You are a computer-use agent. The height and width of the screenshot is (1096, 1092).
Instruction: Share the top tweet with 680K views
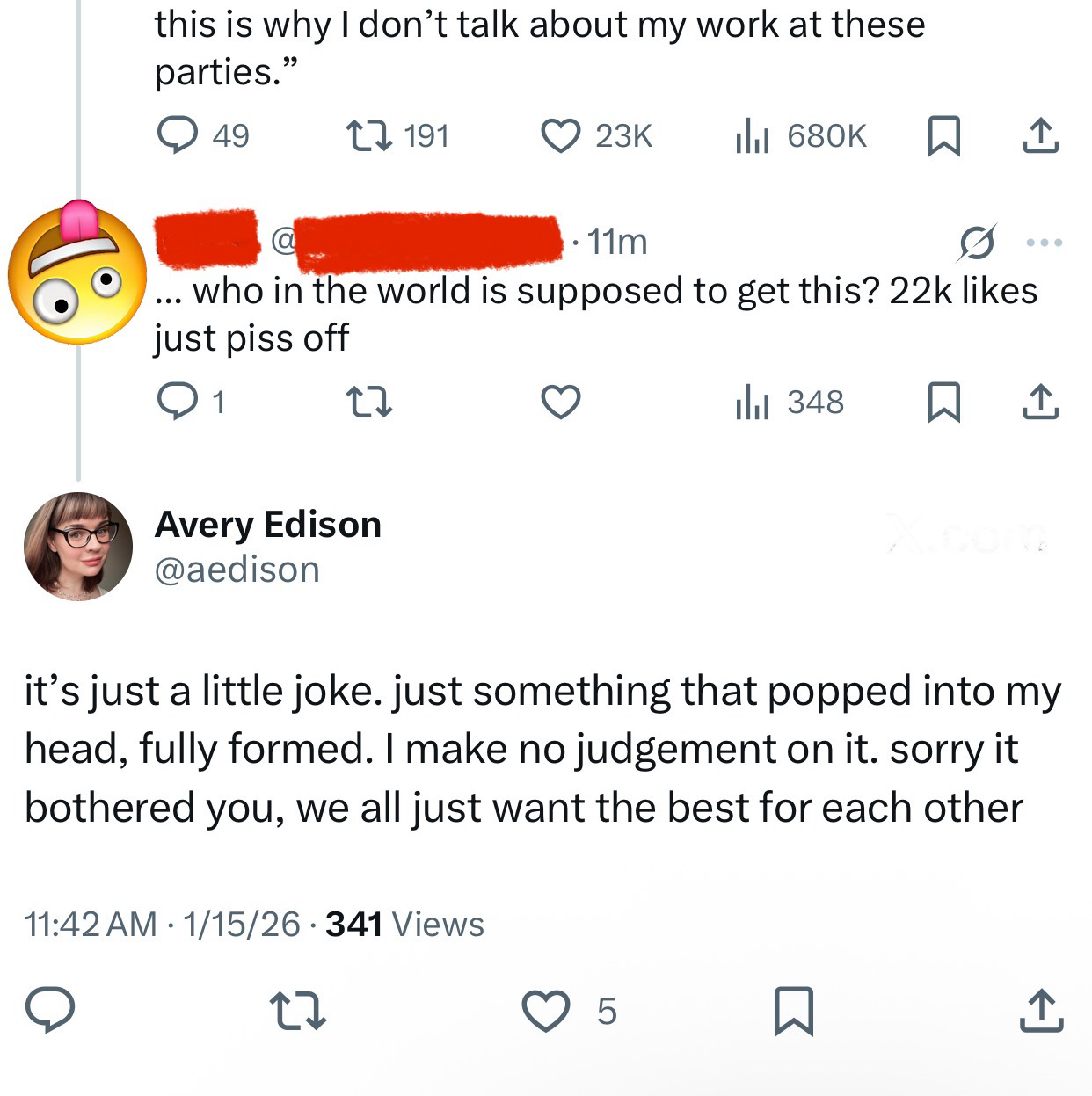(x=1041, y=136)
